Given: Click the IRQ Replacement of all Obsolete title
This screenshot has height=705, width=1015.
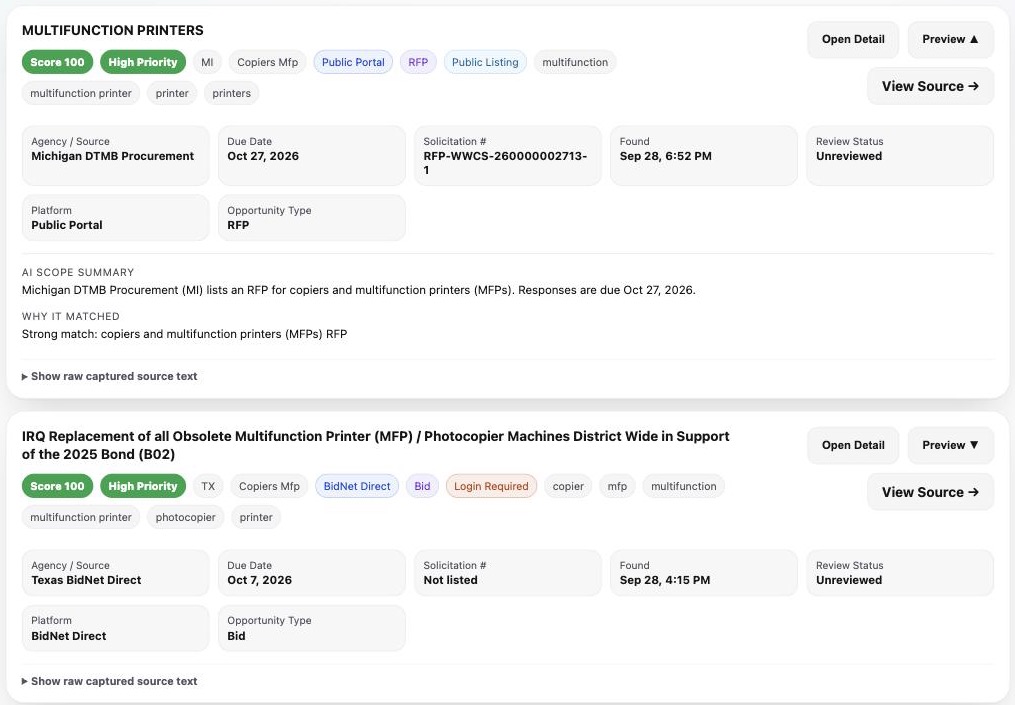Looking at the screenshot, I should coord(375,445).
